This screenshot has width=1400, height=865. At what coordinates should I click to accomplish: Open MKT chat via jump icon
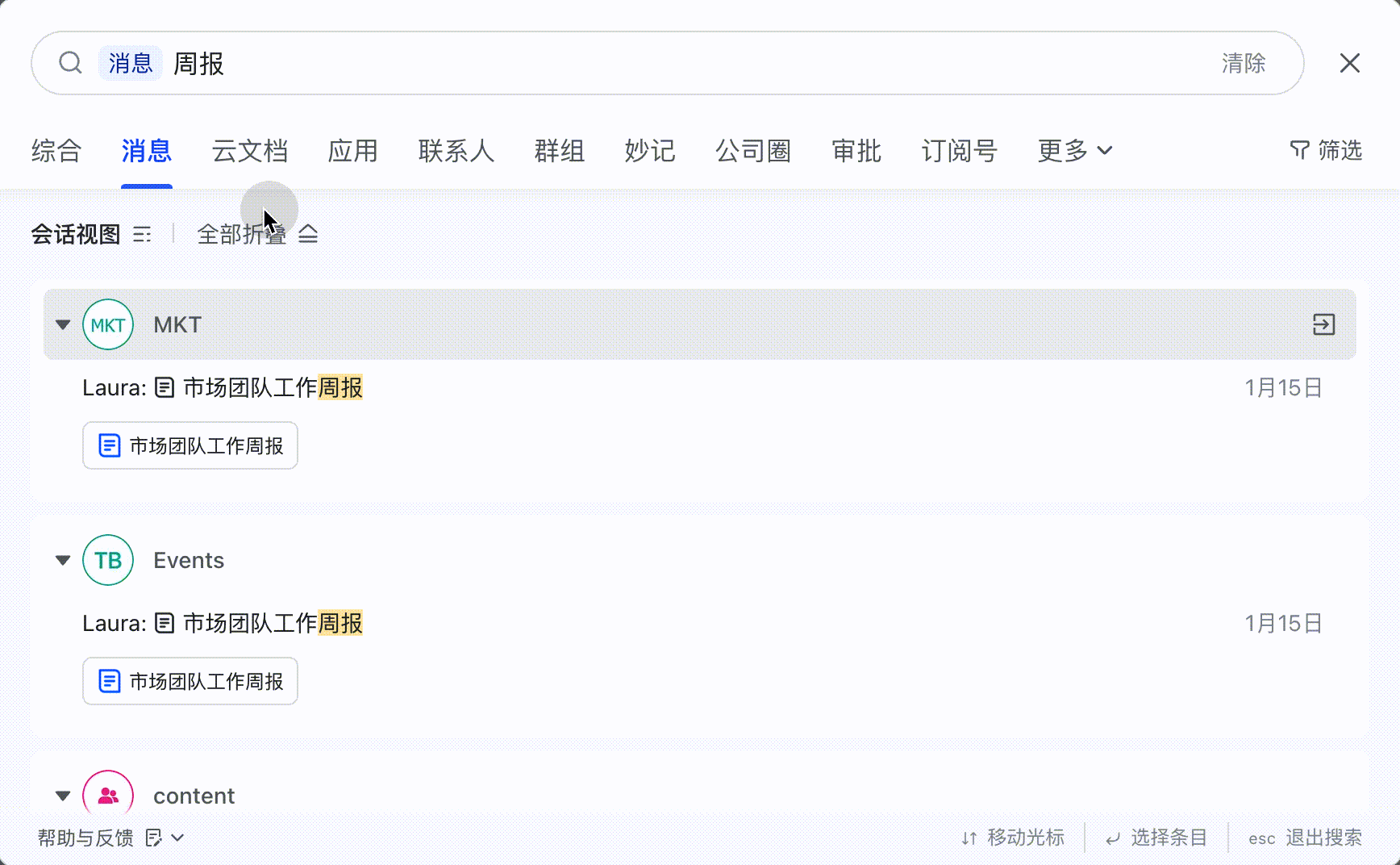(x=1323, y=324)
